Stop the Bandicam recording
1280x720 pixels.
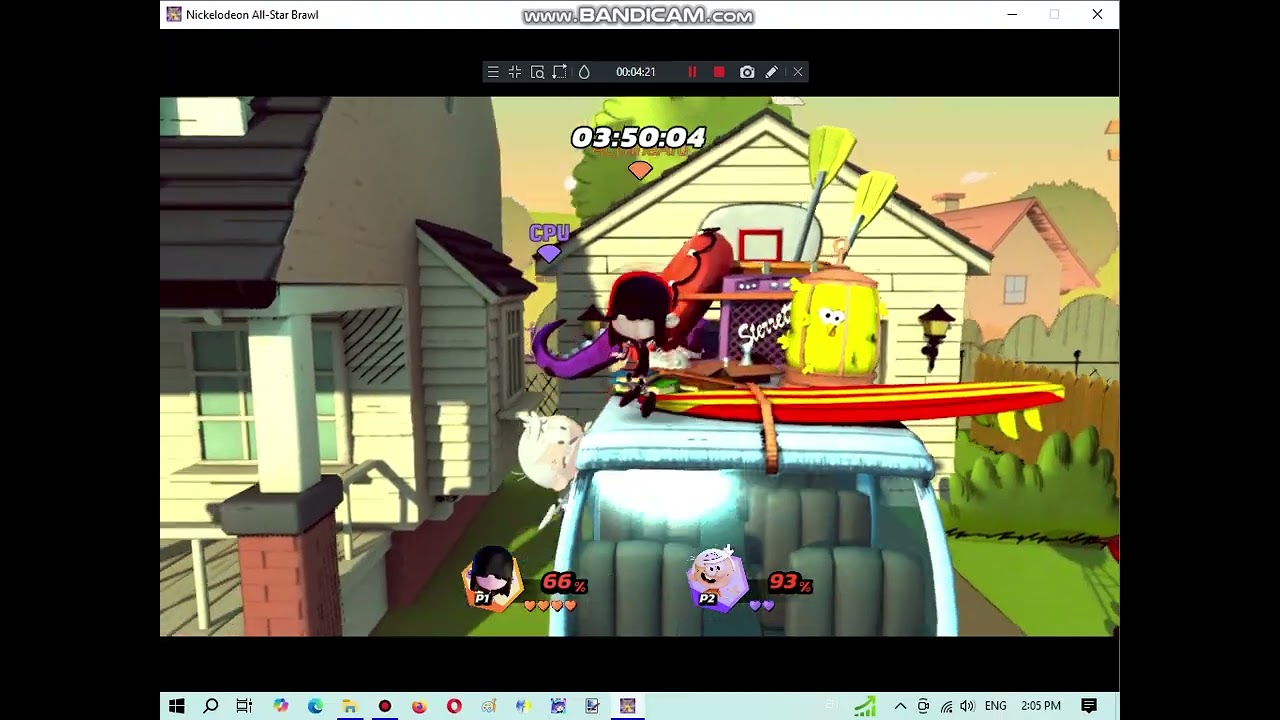[719, 72]
